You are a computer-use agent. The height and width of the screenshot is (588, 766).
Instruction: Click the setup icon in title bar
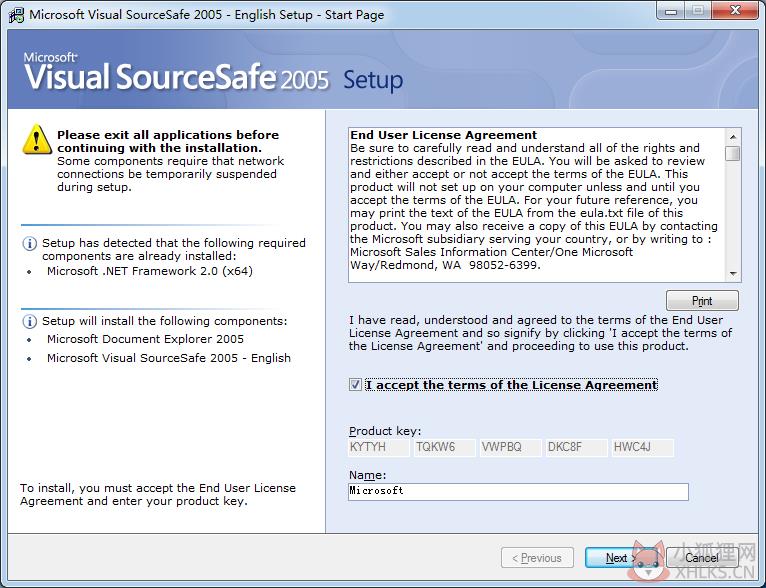(x=16, y=15)
